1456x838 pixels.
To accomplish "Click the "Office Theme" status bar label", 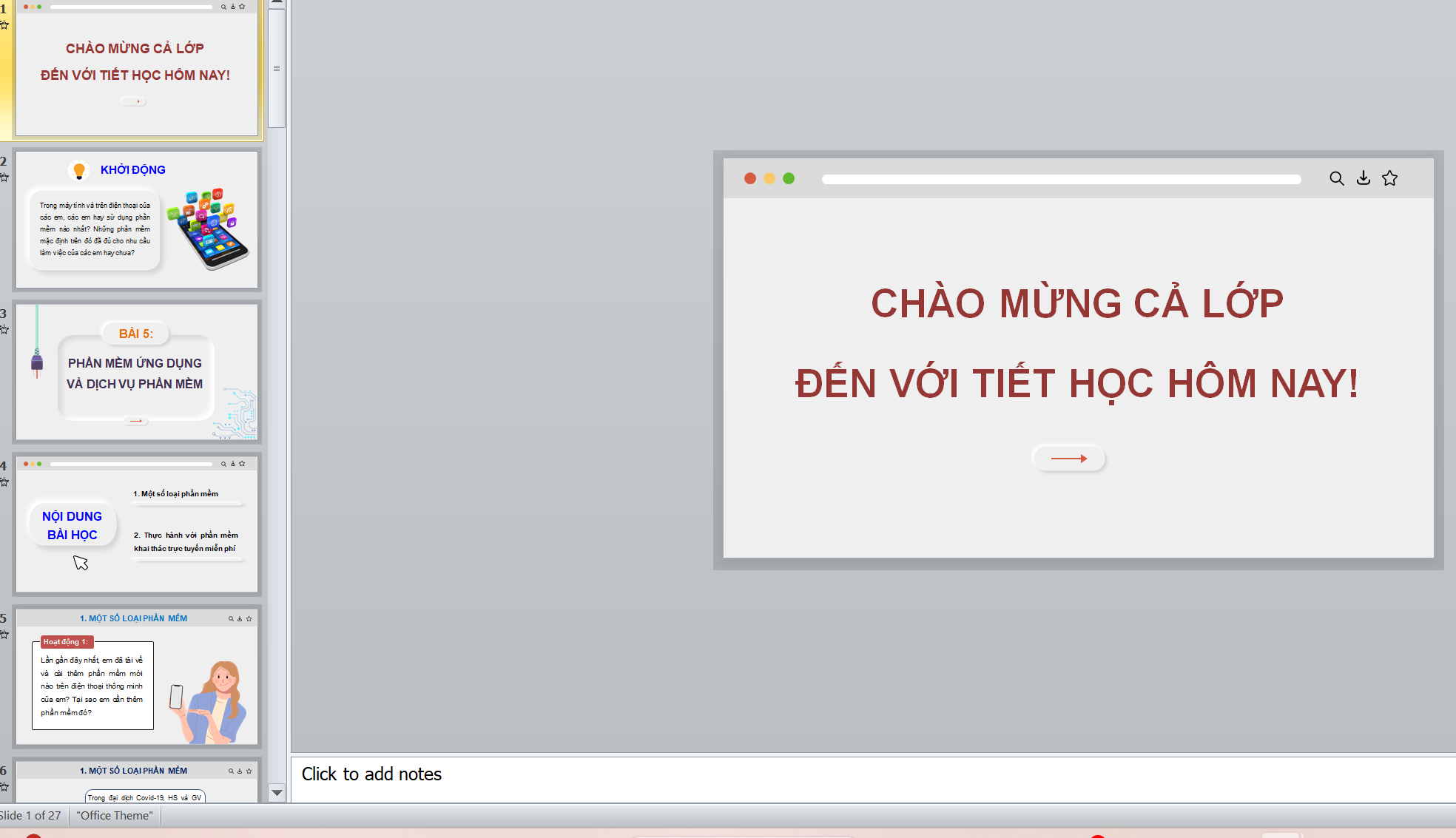I will (x=115, y=815).
